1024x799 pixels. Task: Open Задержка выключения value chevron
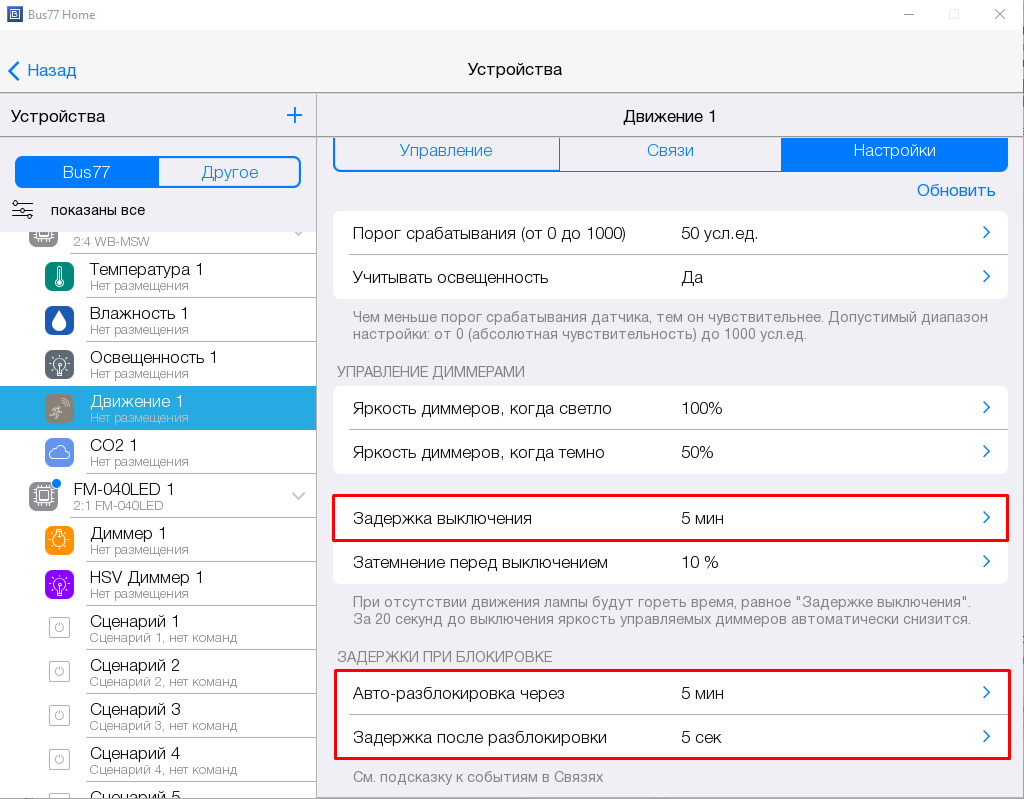pyautogui.click(x=985, y=518)
